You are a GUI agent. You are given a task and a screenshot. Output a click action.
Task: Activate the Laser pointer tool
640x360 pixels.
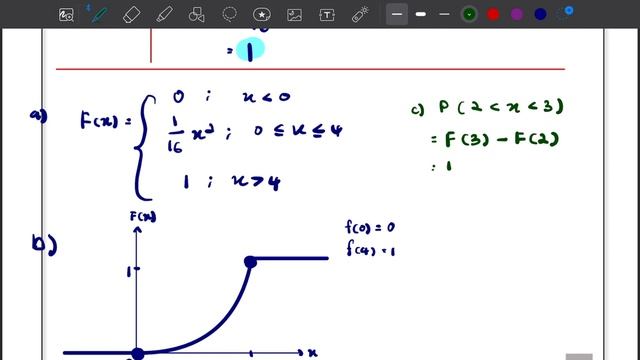(x=360, y=15)
